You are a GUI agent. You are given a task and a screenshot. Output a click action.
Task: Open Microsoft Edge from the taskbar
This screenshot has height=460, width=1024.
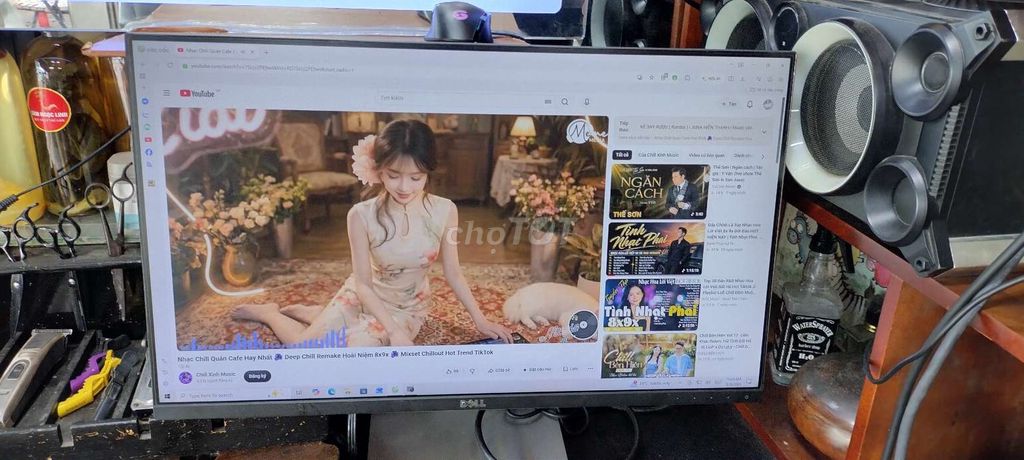[x=331, y=391]
